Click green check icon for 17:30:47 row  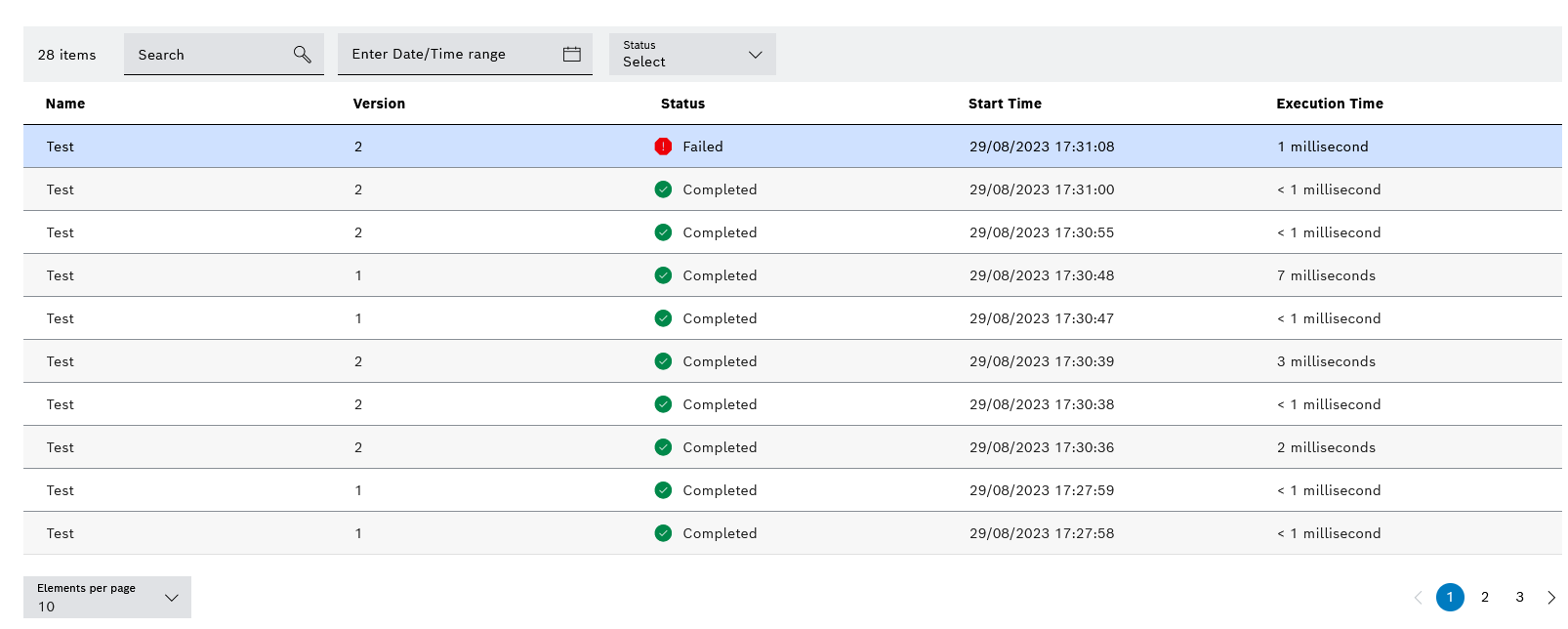click(663, 318)
